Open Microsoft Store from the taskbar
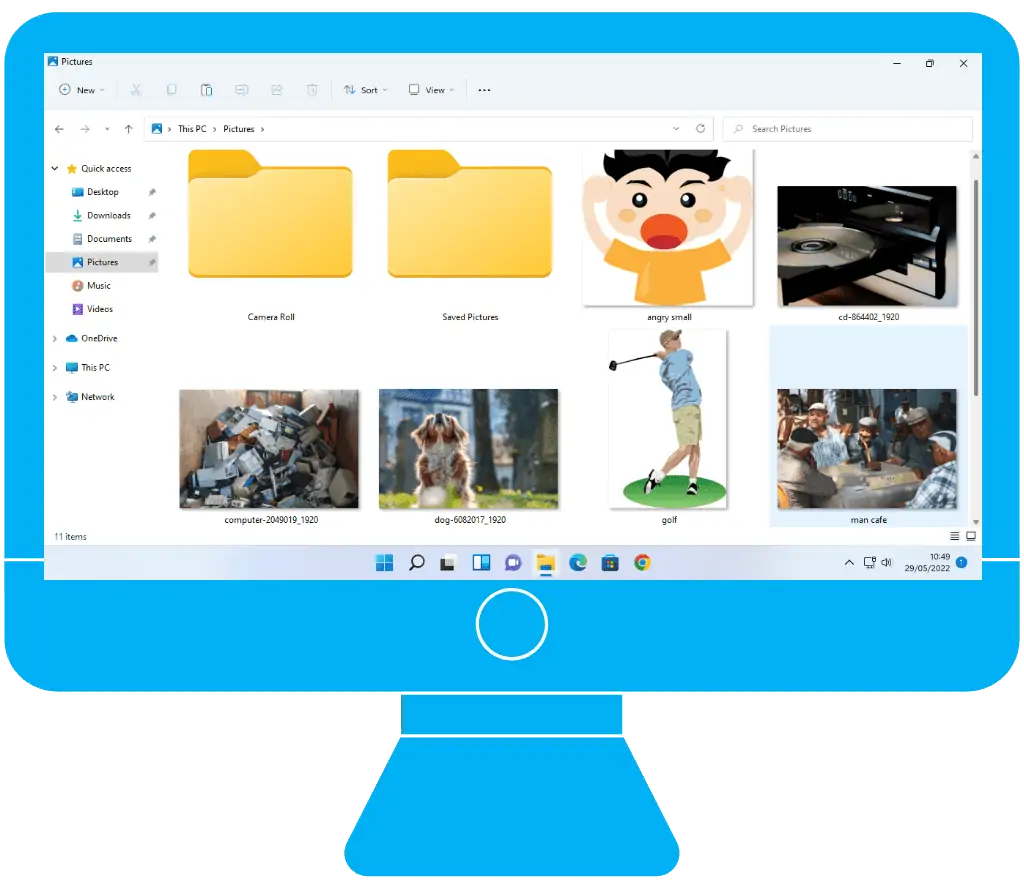The width and height of the screenshot is (1024, 883). coord(609,562)
